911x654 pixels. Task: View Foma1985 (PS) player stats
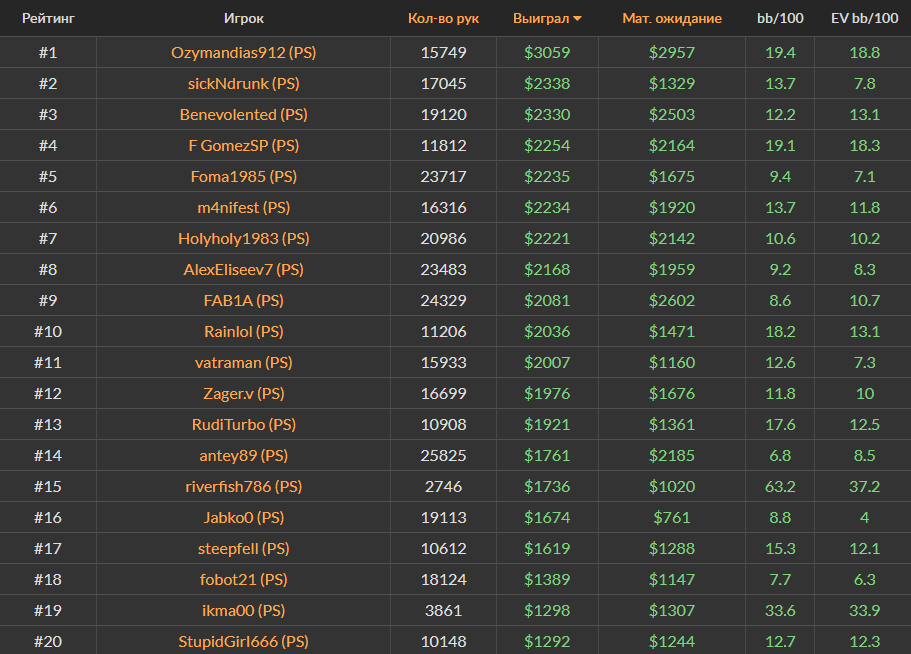(244, 176)
